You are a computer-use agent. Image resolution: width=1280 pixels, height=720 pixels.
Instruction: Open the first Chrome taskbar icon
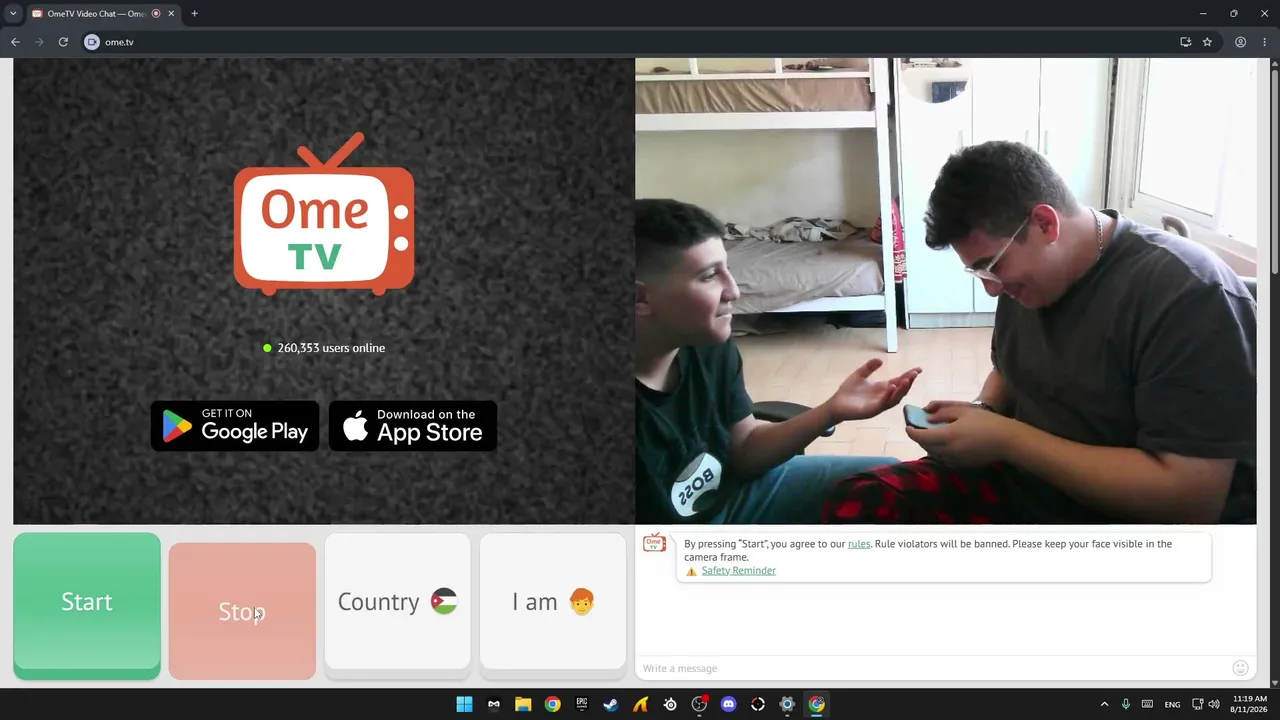552,704
